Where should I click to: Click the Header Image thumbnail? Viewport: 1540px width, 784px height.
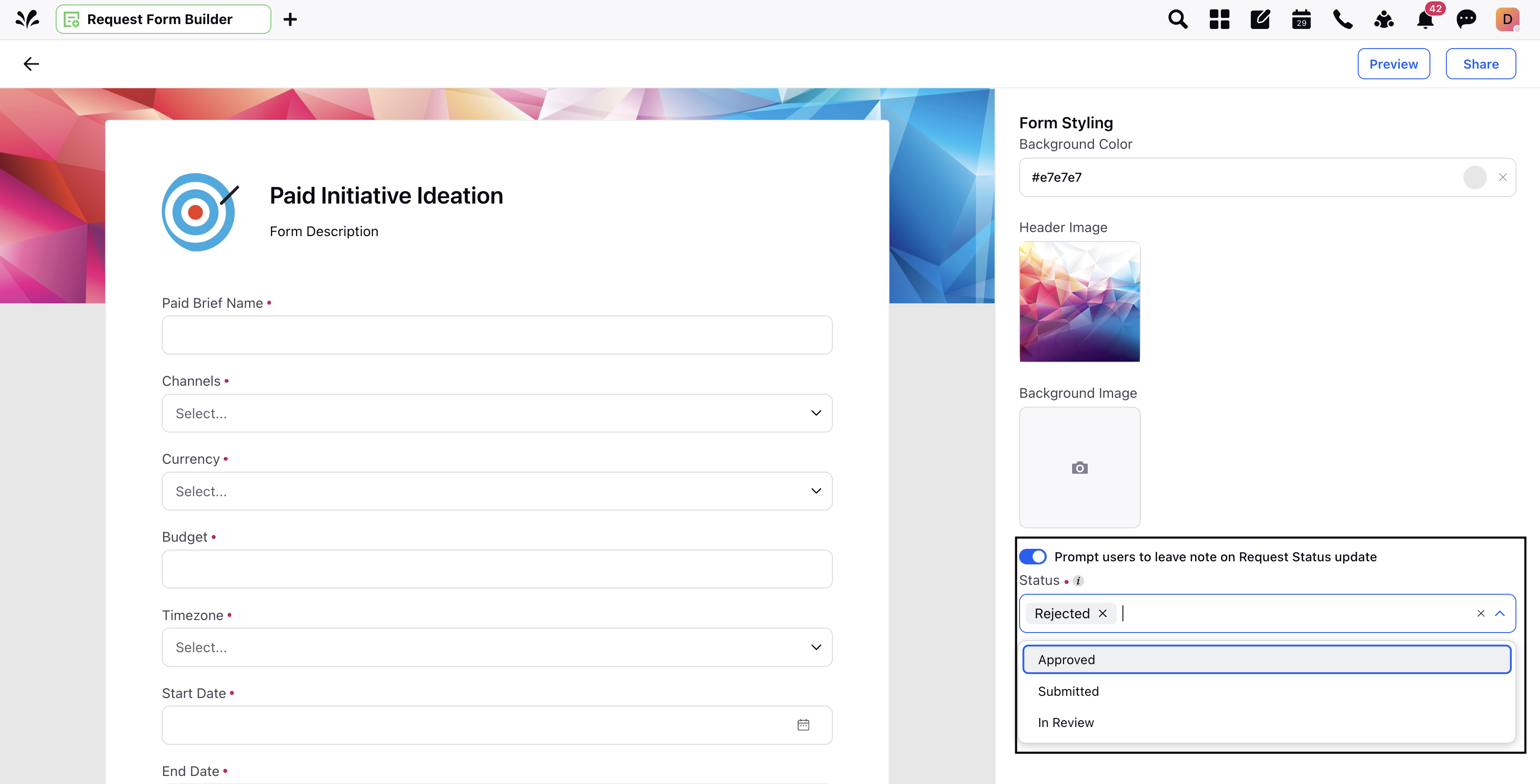click(x=1080, y=302)
